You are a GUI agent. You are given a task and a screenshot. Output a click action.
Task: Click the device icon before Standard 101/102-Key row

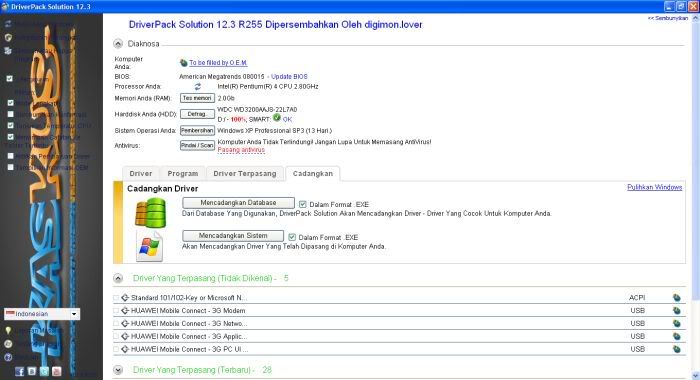tap(125, 298)
